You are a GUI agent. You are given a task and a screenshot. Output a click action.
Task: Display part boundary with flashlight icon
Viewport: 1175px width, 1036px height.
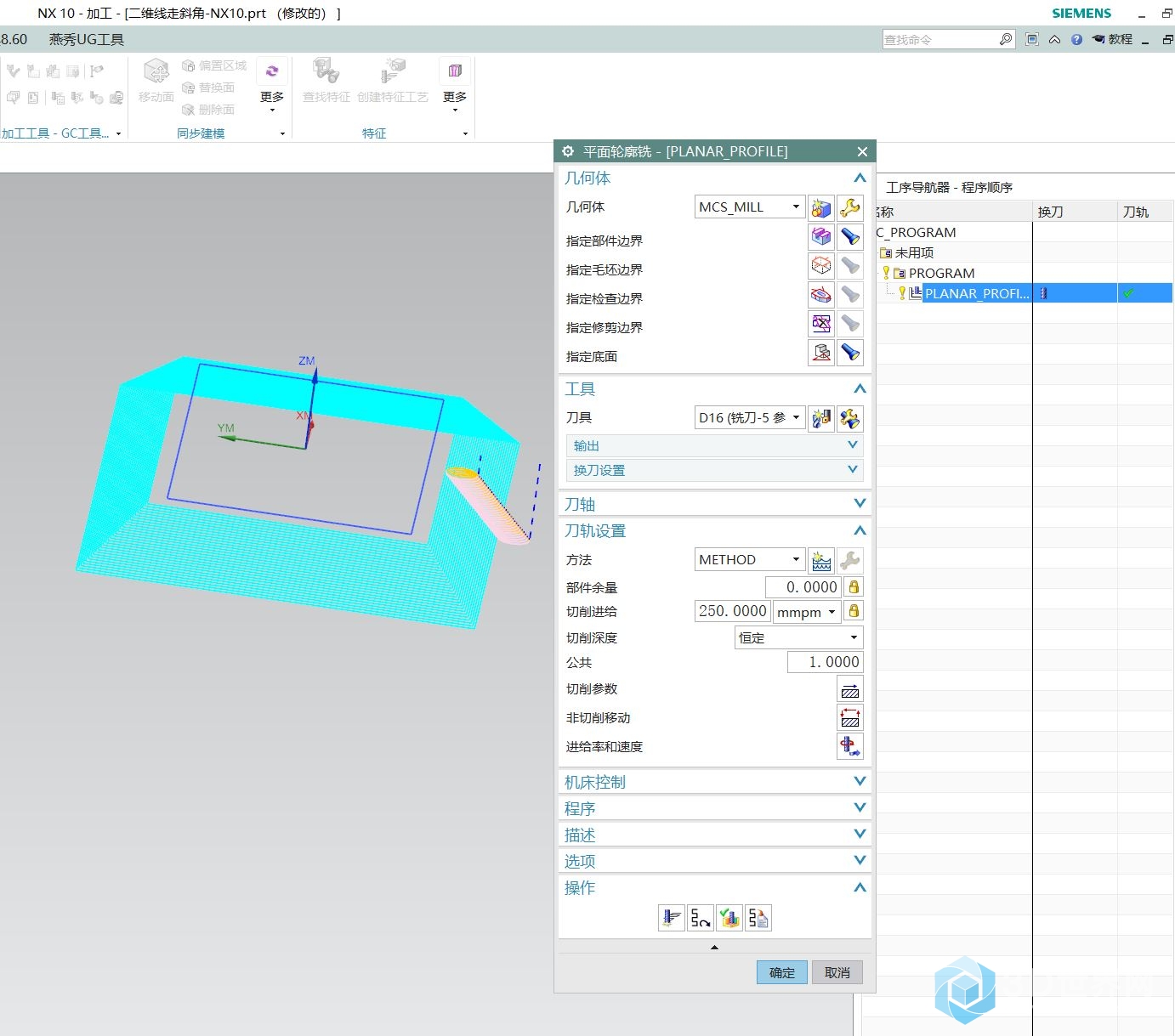[850, 237]
